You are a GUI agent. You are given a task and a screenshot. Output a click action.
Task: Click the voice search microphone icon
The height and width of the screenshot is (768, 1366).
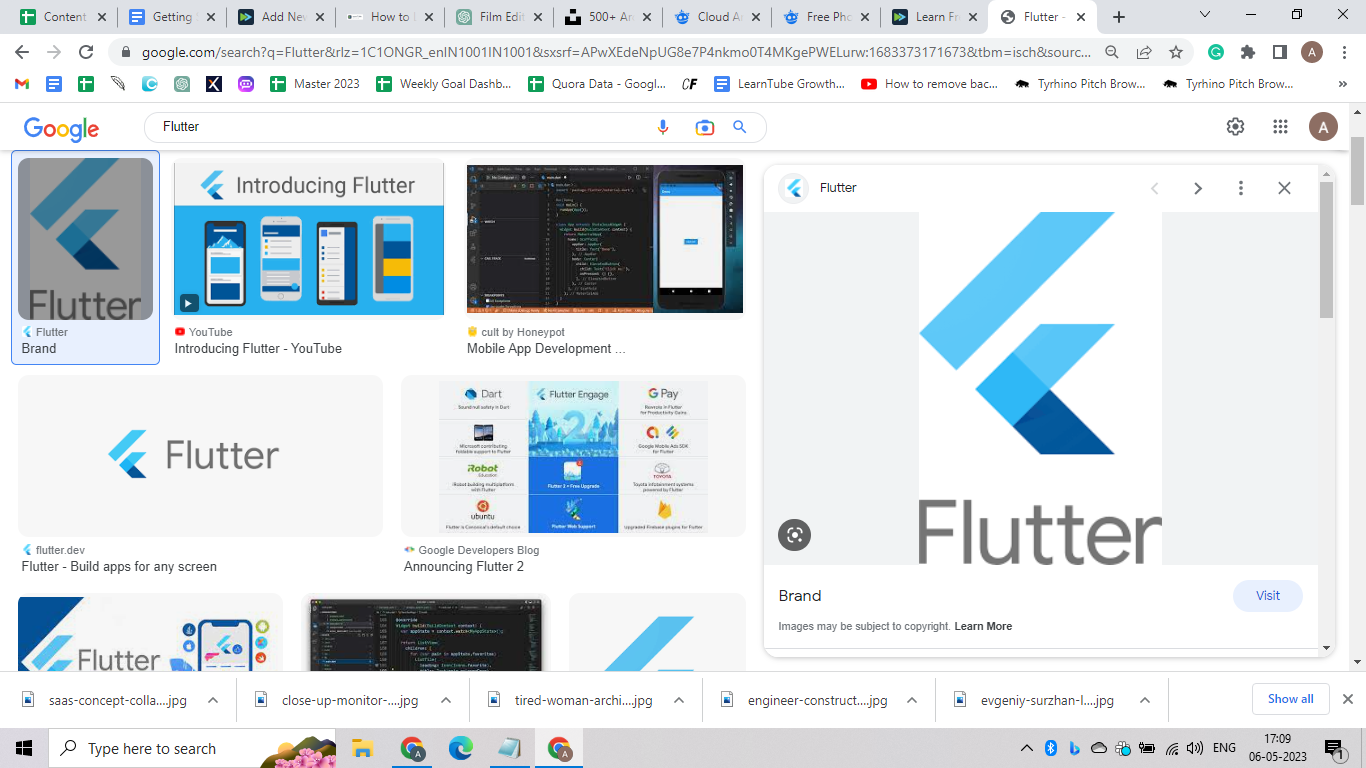point(662,127)
